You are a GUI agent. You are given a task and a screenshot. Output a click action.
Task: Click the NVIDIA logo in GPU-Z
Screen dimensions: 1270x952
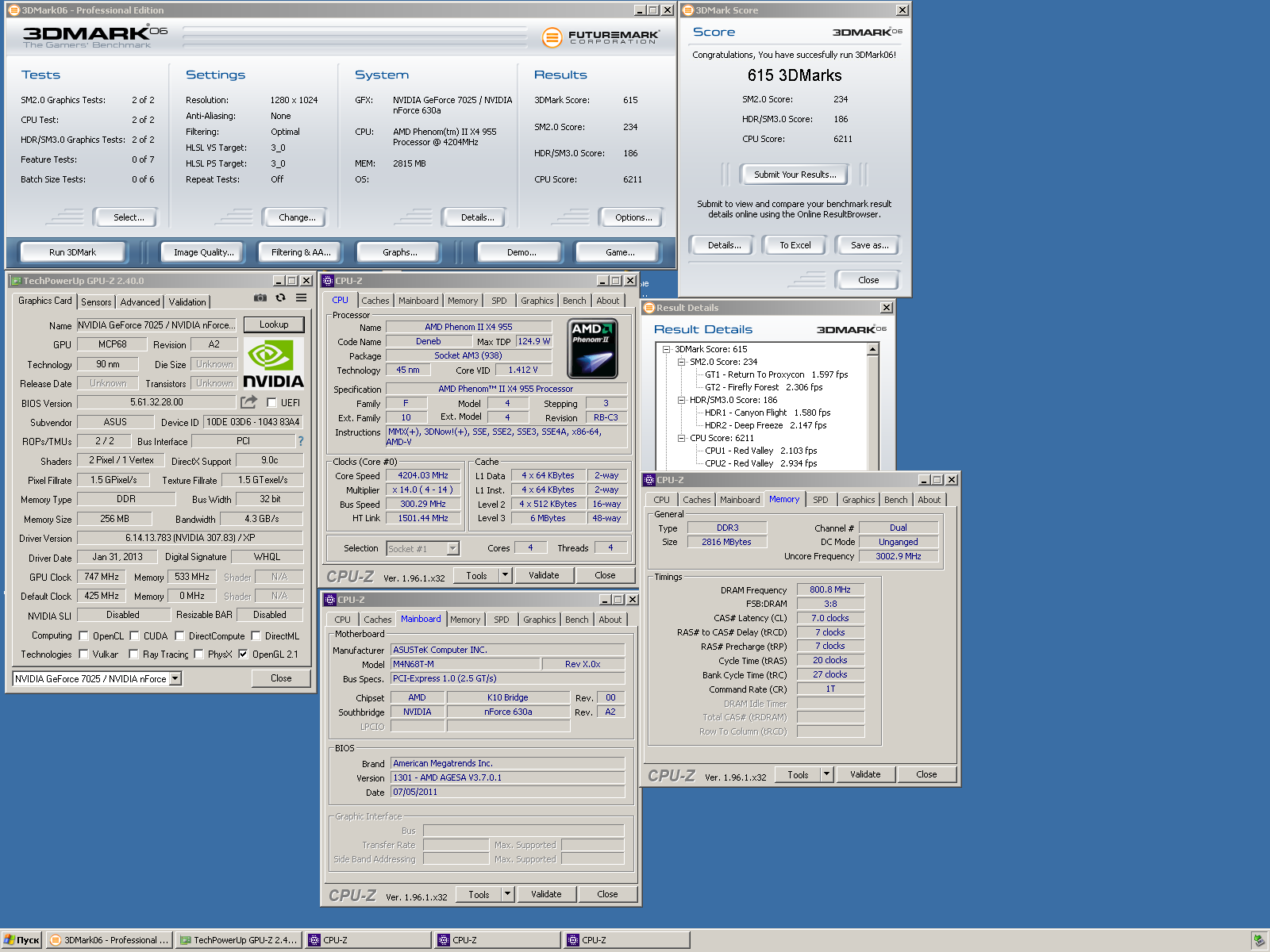[x=273, y=363]
